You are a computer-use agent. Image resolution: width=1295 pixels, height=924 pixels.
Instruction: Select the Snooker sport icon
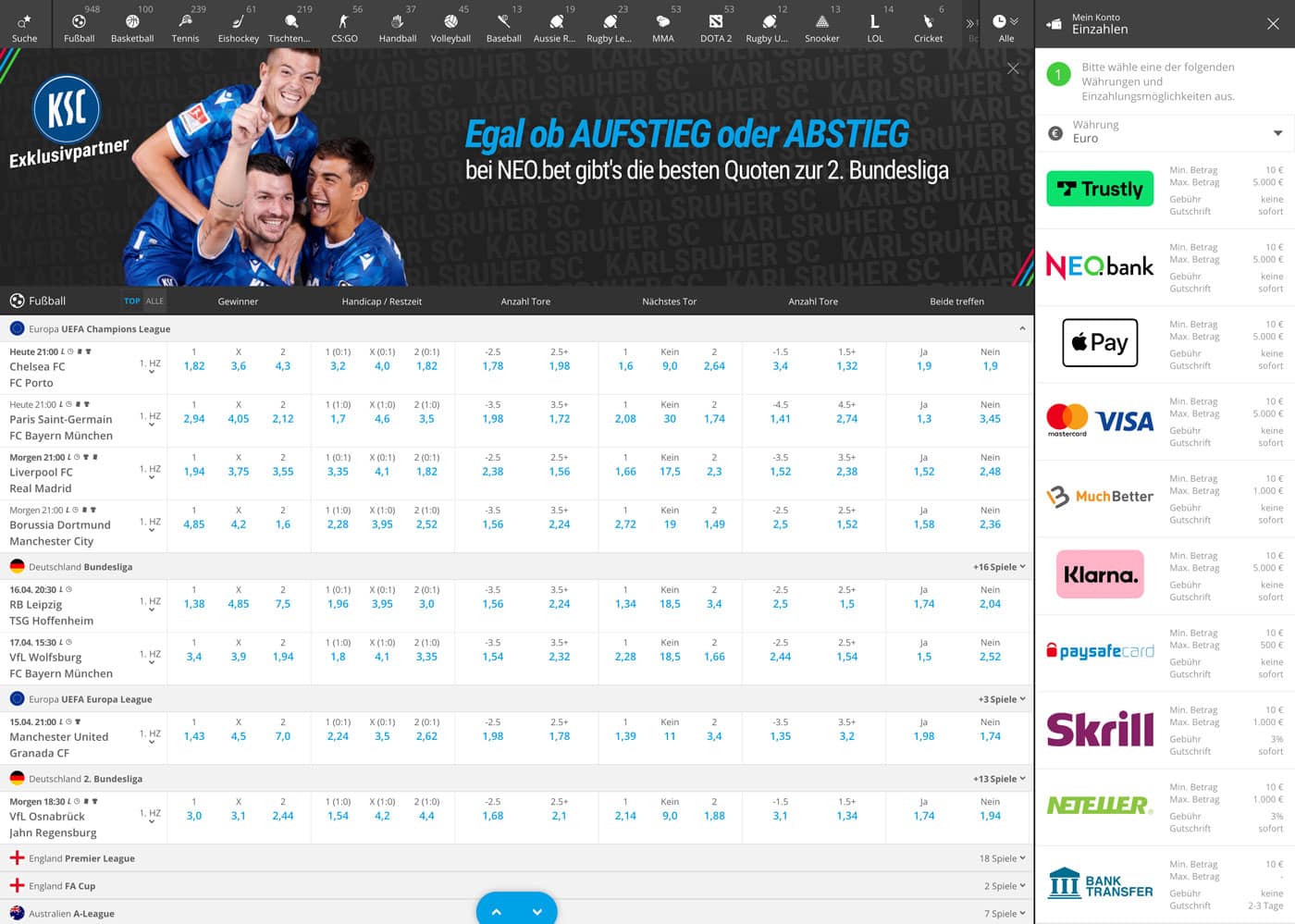(x=822, y=22)
